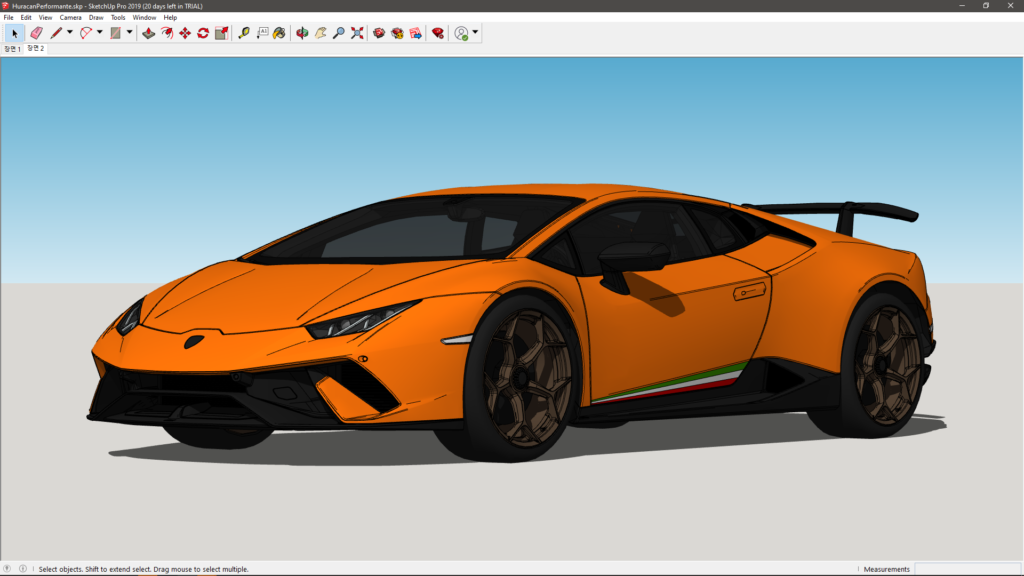Image resolution: width=1024 pixels, height=576 pixels.
Task: Select the Pan hand tool
Action: 320,33
